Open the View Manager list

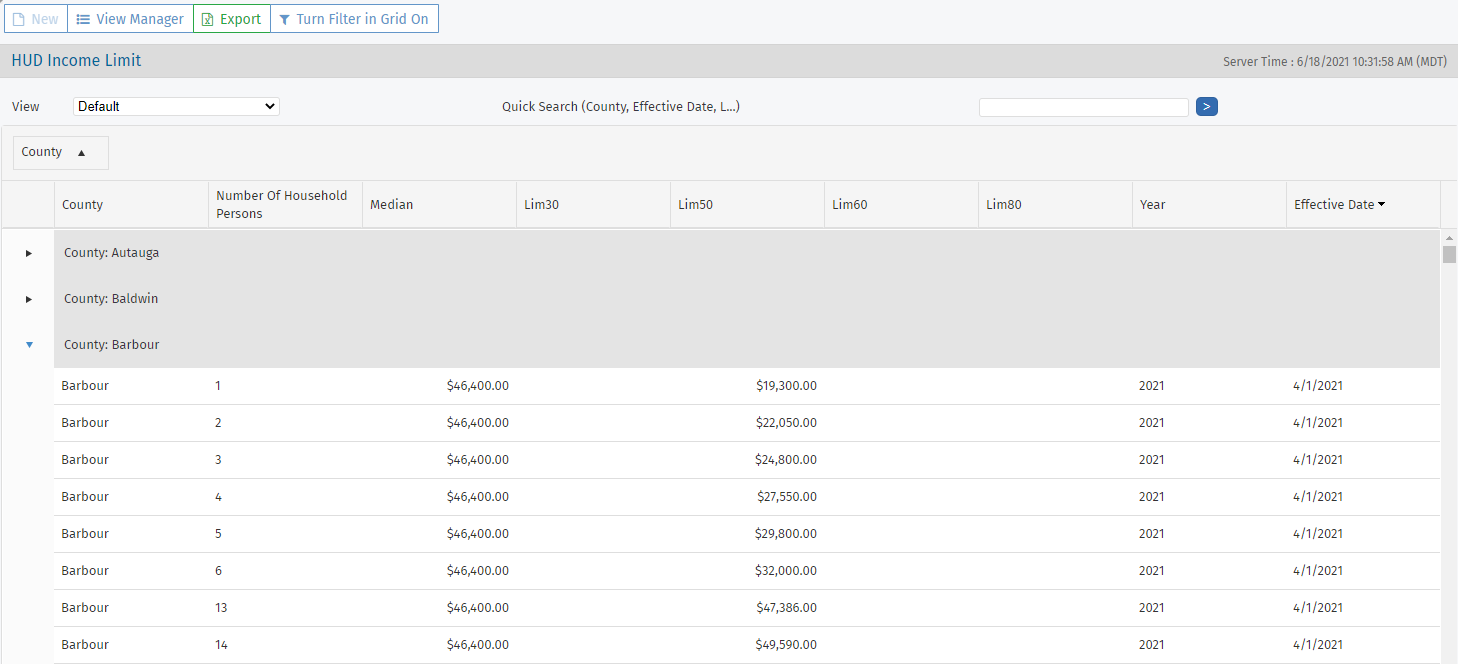tap(130, 19)
